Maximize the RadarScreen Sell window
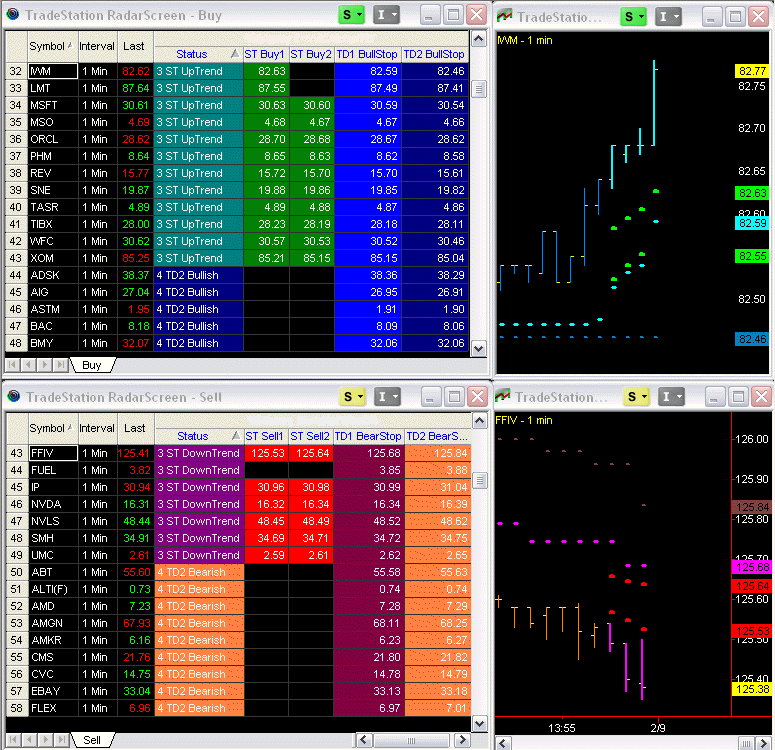The image size is (775, 750). pyautogui.click(x=454, y=397)
